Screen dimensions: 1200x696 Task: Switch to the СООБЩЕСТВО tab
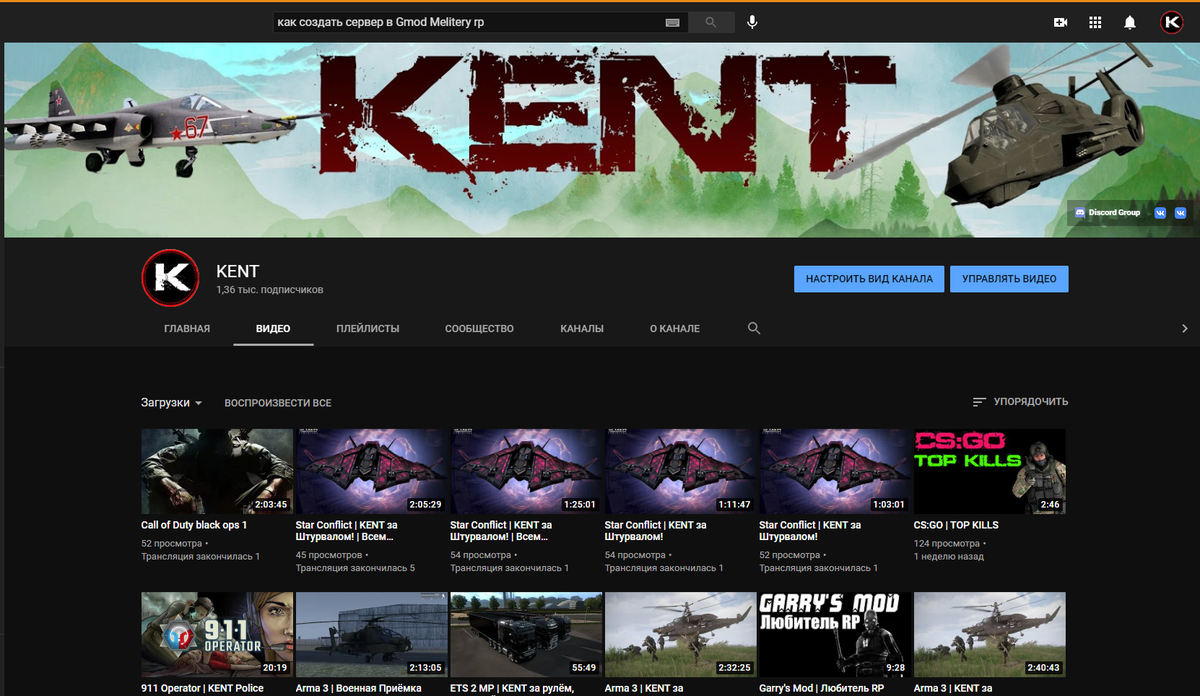(479, 328)
